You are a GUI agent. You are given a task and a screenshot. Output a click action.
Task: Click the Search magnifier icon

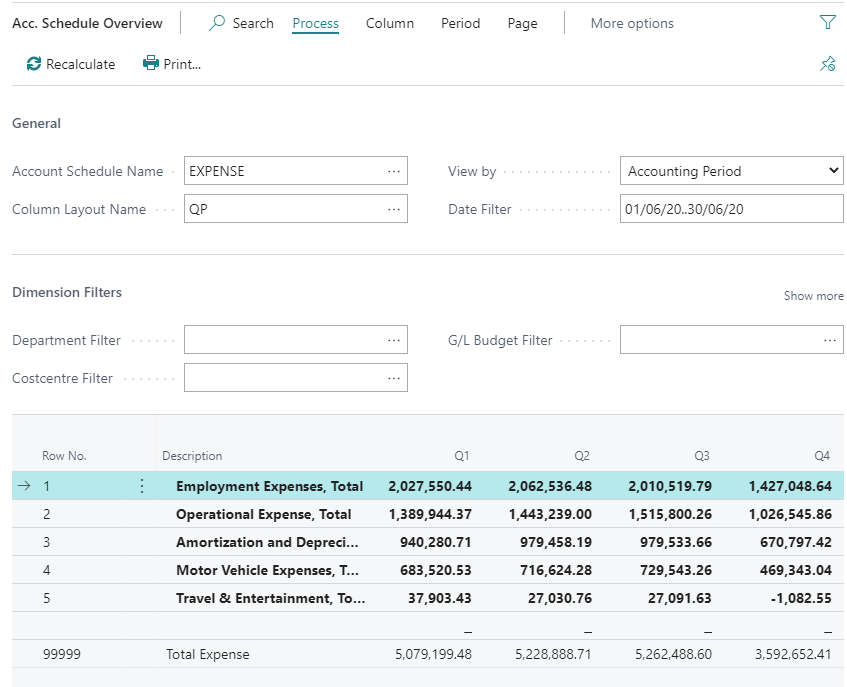[217, 23]
